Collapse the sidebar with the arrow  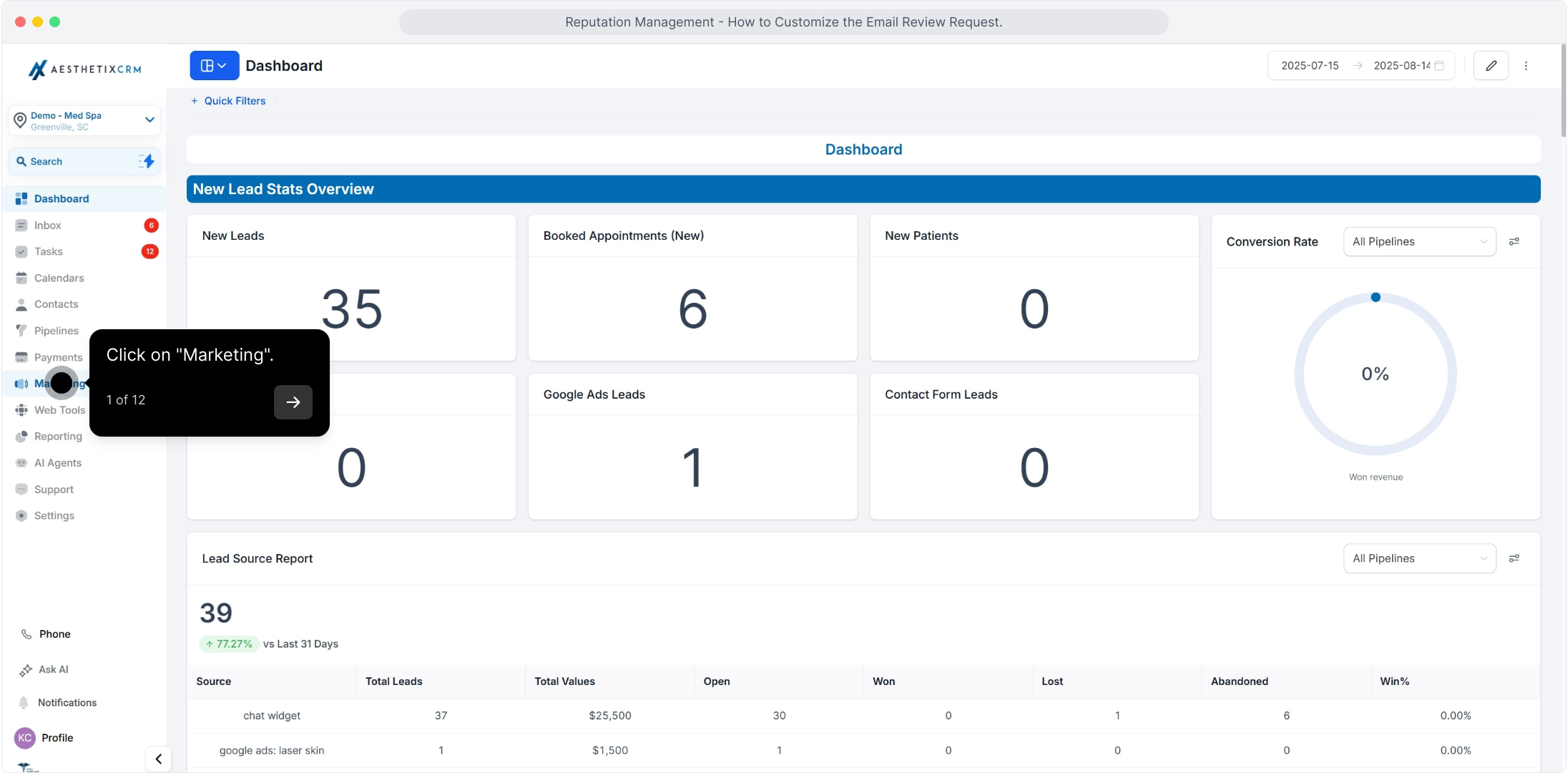(x=159, y=759)
